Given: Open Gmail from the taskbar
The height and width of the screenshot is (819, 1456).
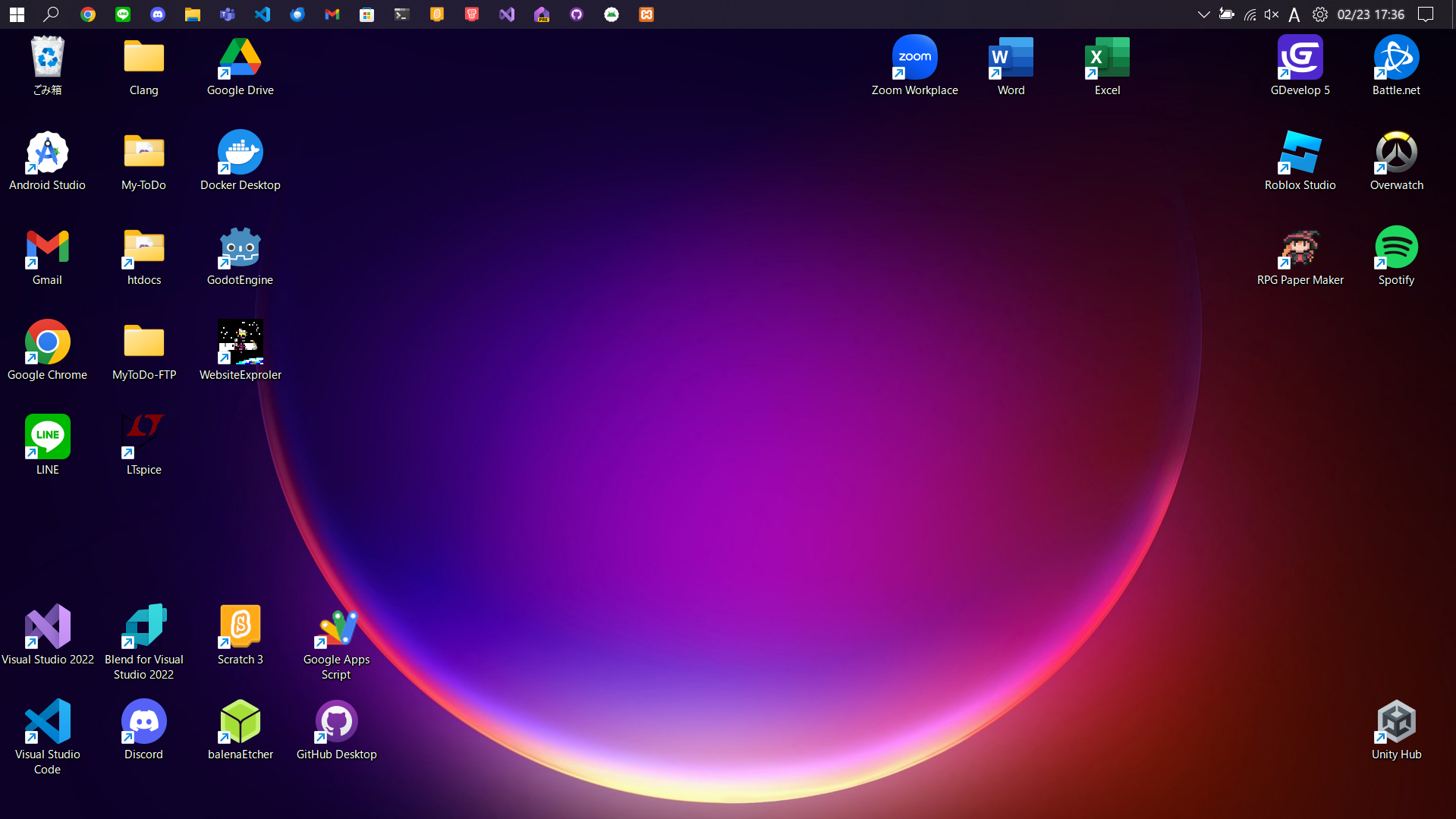Looking at the screenshot, I should click(332, 14).
